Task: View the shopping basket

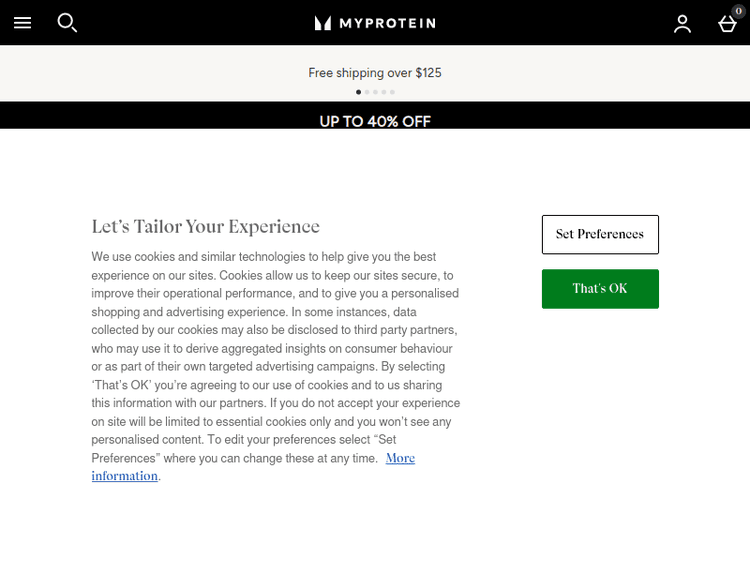Action: coord(727,25)
